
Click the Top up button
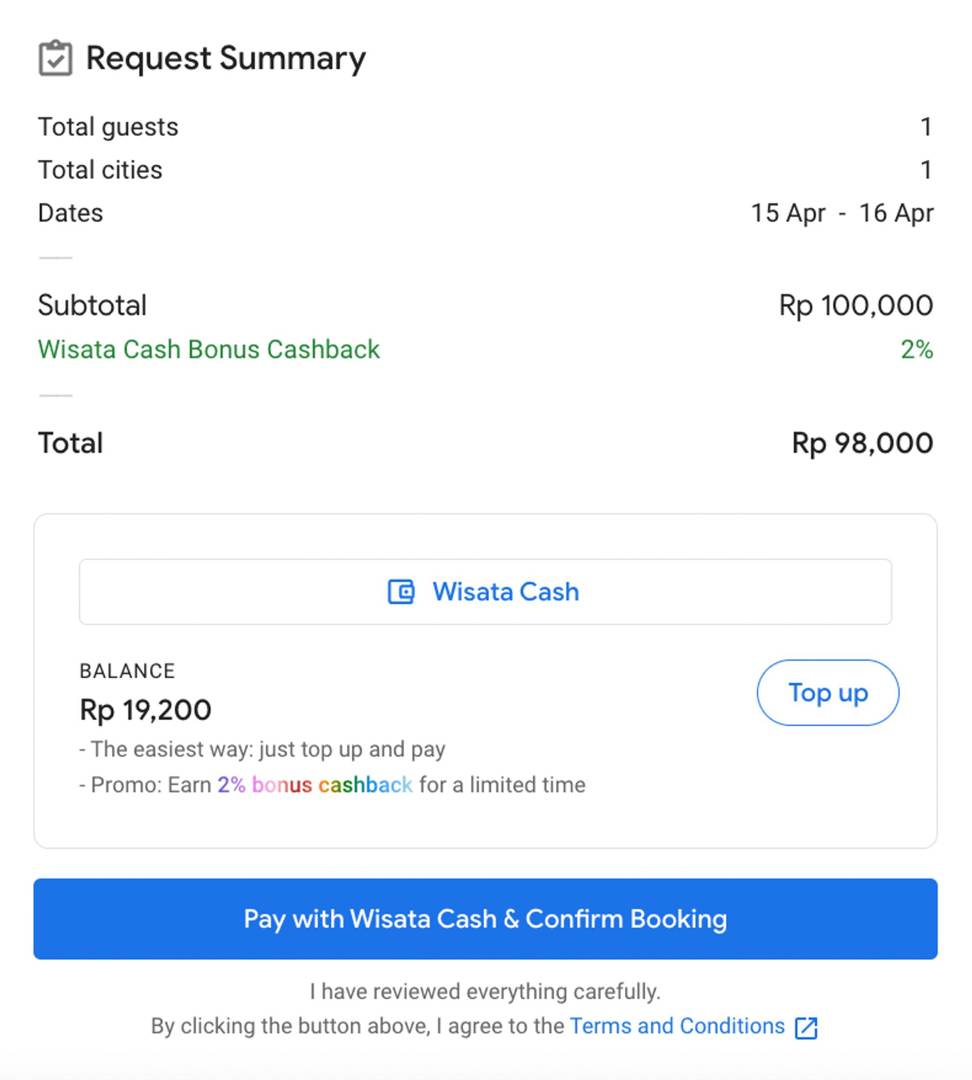[x=828, y=692]
